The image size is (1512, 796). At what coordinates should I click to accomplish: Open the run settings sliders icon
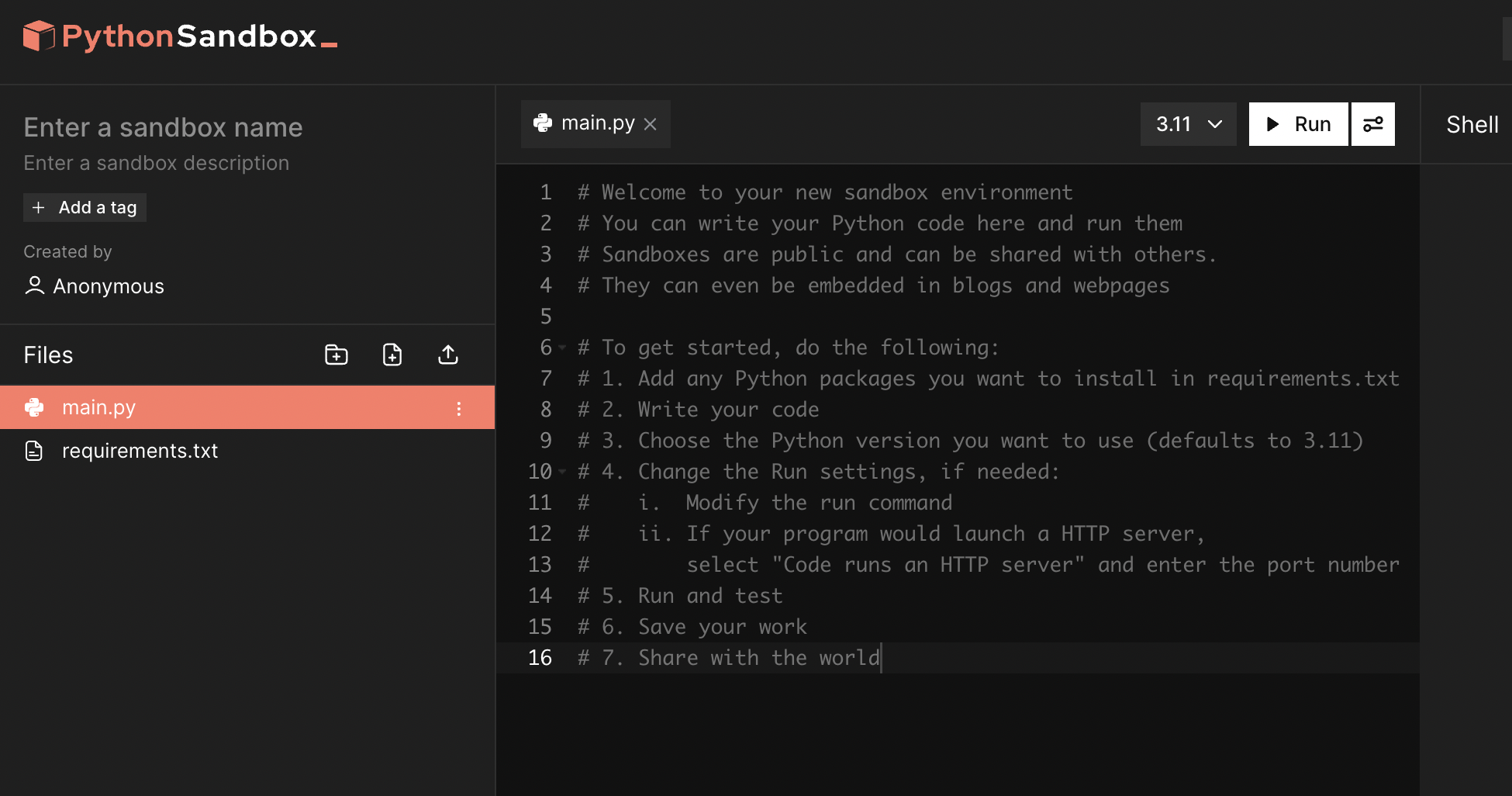pos(1372,124)
